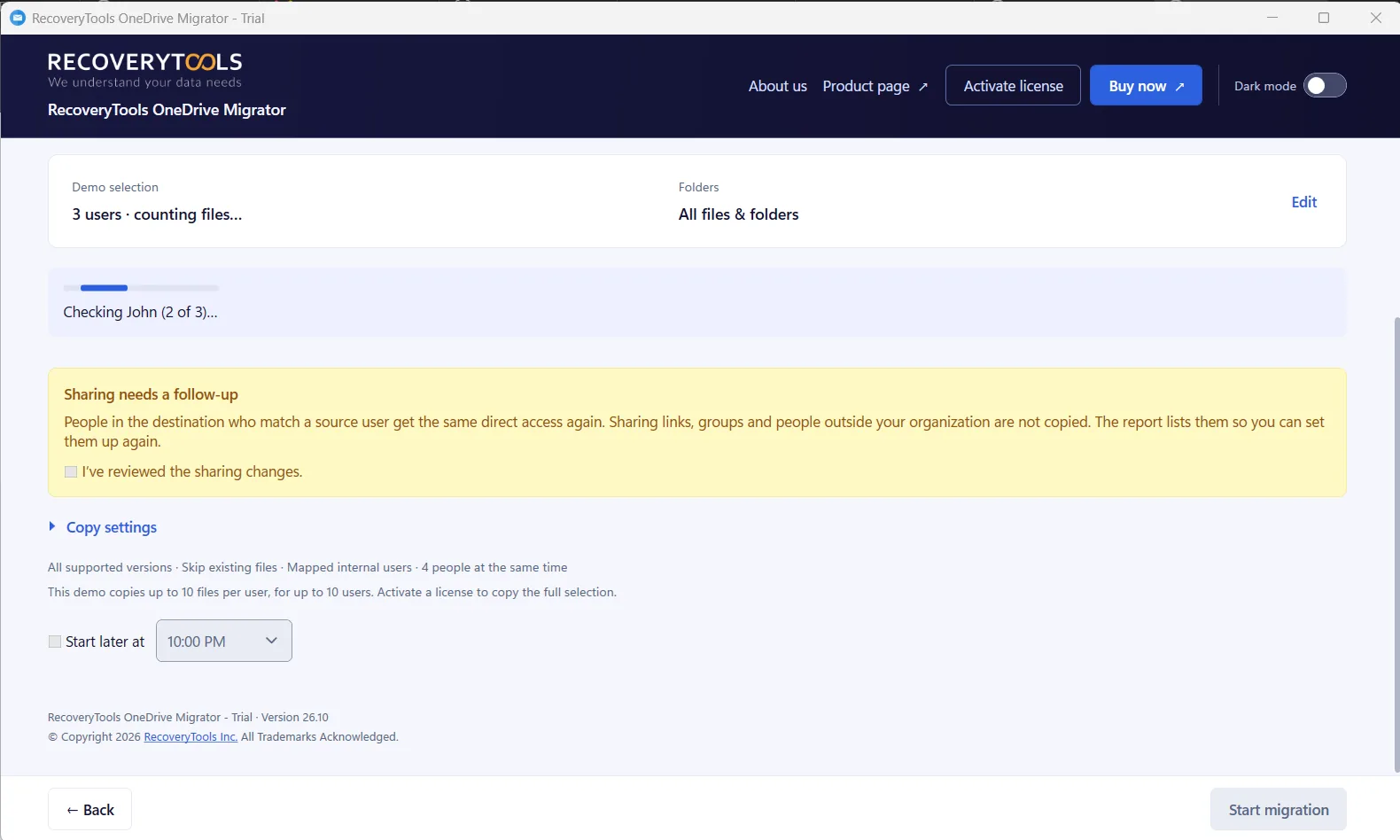Open the Product page link
Screen dimensions: 1400x840
click(875, 86)
